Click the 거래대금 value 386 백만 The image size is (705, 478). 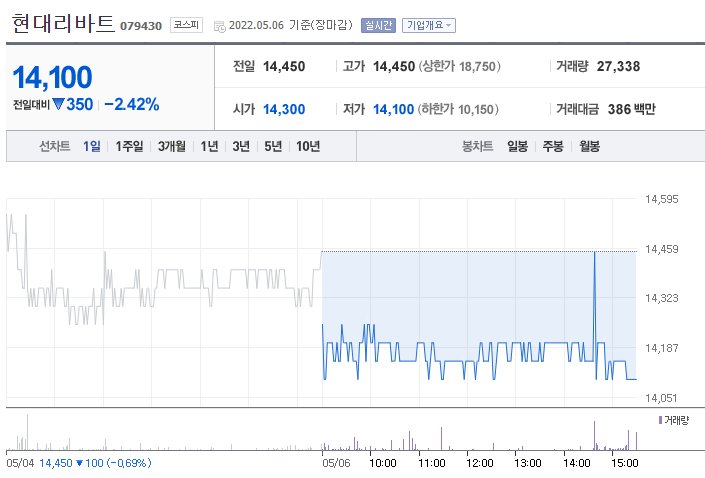pyautogui.click(x=632, y=109)
